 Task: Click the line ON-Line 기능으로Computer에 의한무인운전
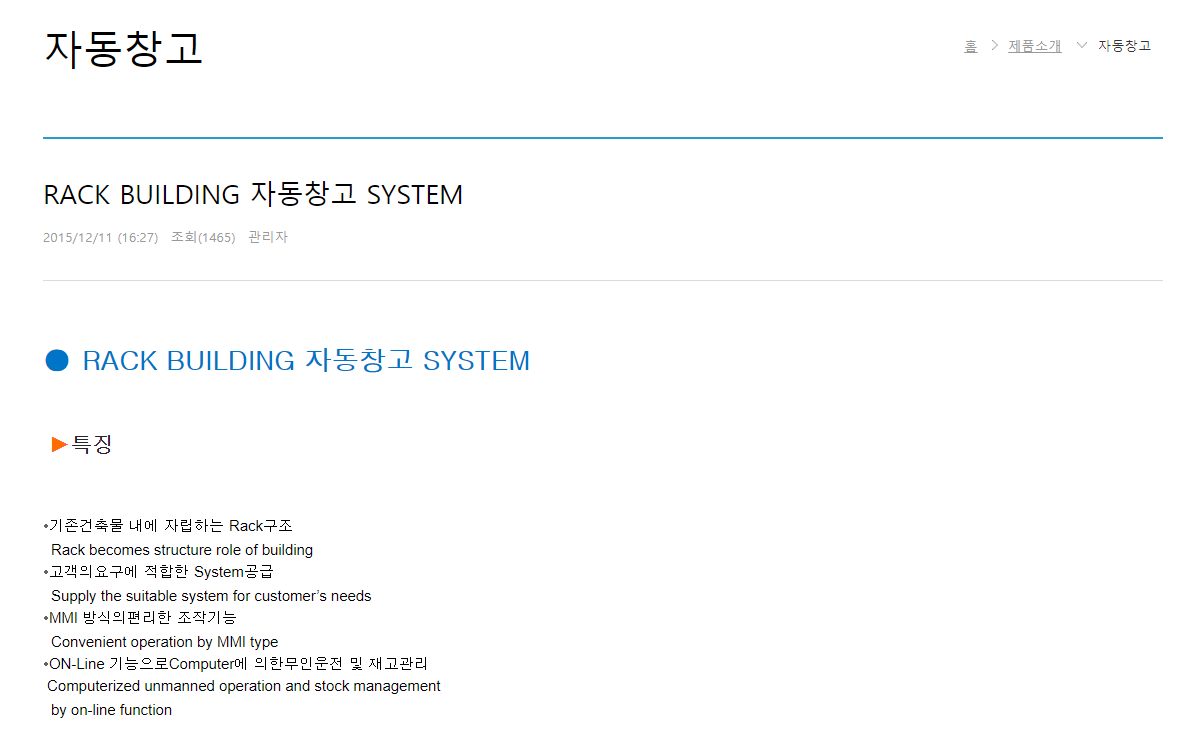(x=236, y=664)
